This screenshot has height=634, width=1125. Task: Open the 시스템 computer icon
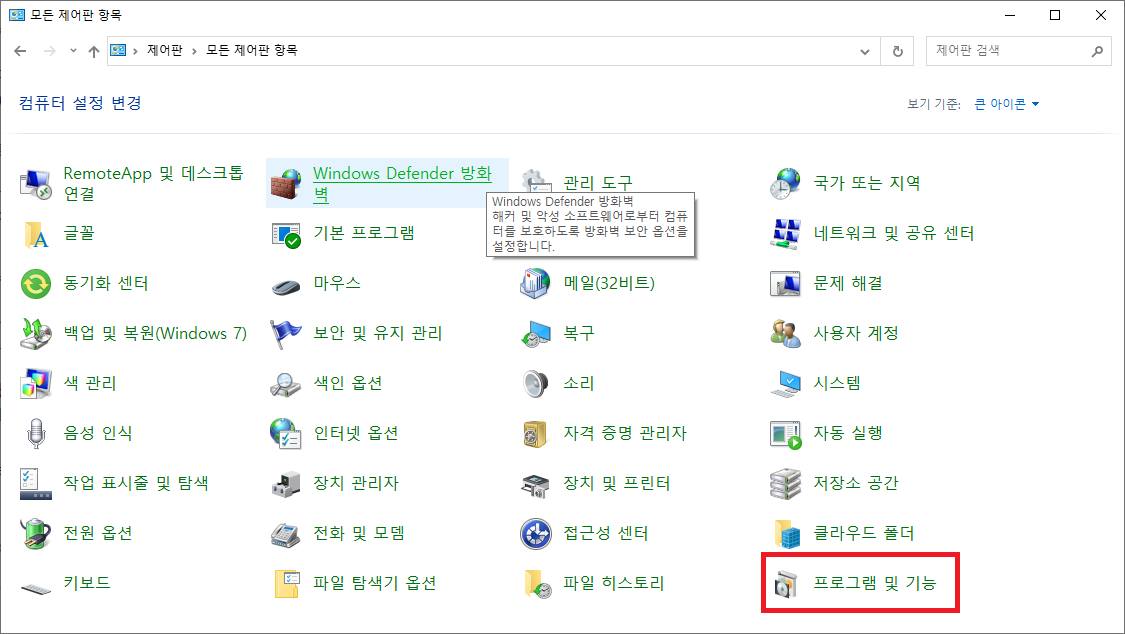786,384
